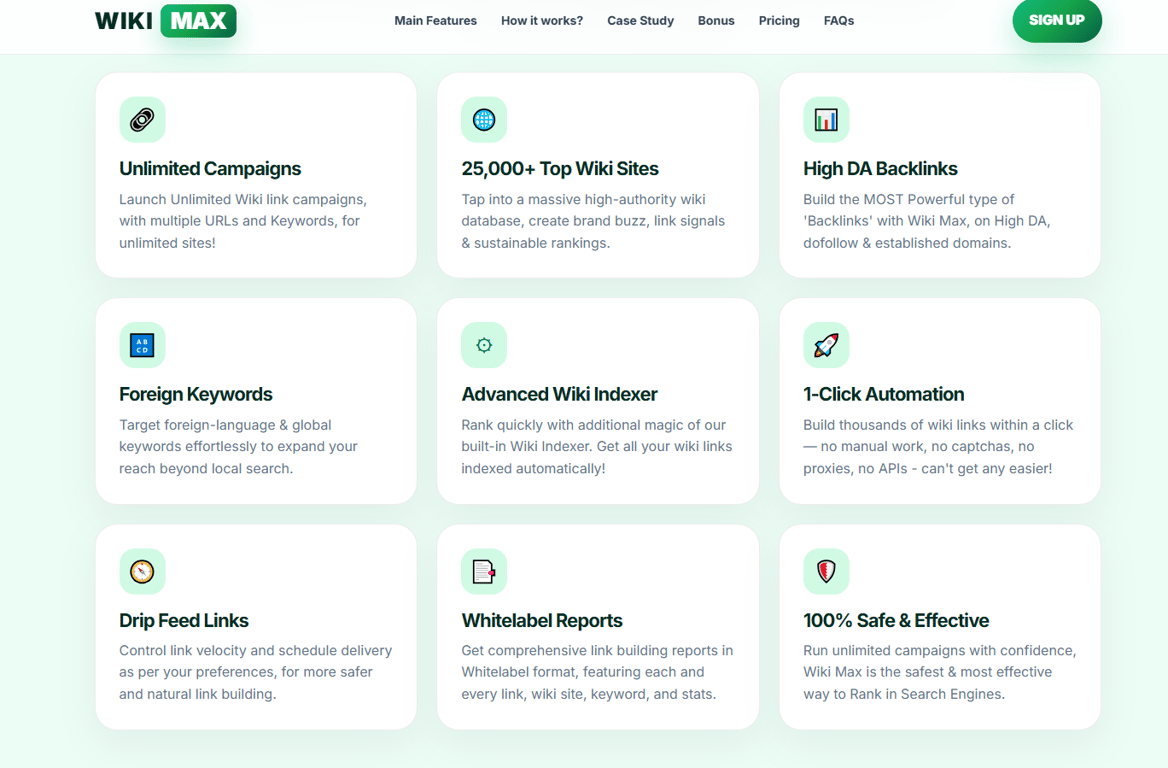The image size is (1168, 768).
Task: Select Bonus in the navigation bar
Action: pyautogui.click(x=716, y=21)
